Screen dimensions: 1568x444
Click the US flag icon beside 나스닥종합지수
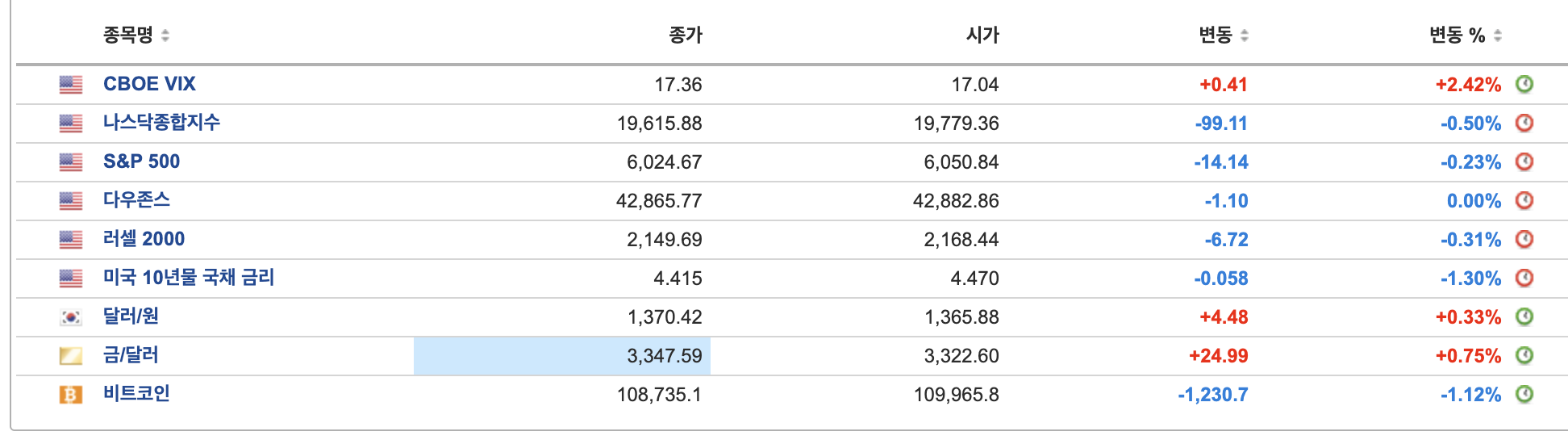click(71, 124)
